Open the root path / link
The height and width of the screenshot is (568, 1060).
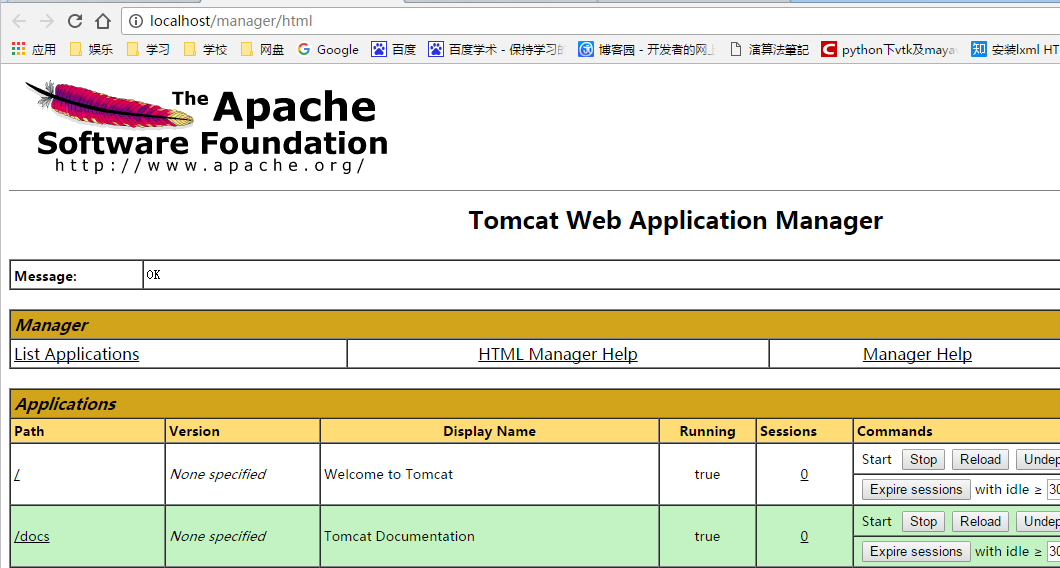[x=17, y=475]
